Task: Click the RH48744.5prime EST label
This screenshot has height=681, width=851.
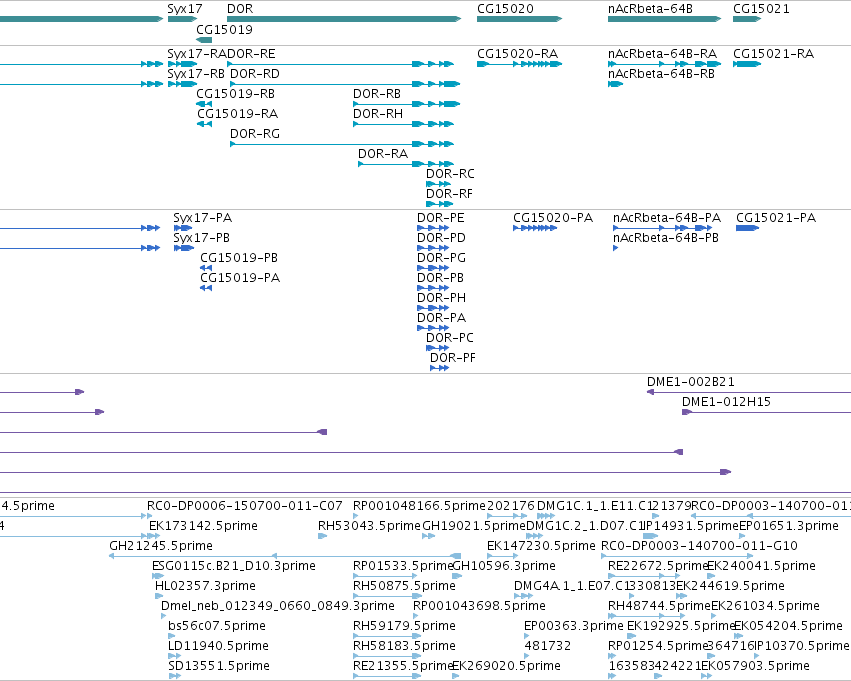Action: (x=659, y=607)
